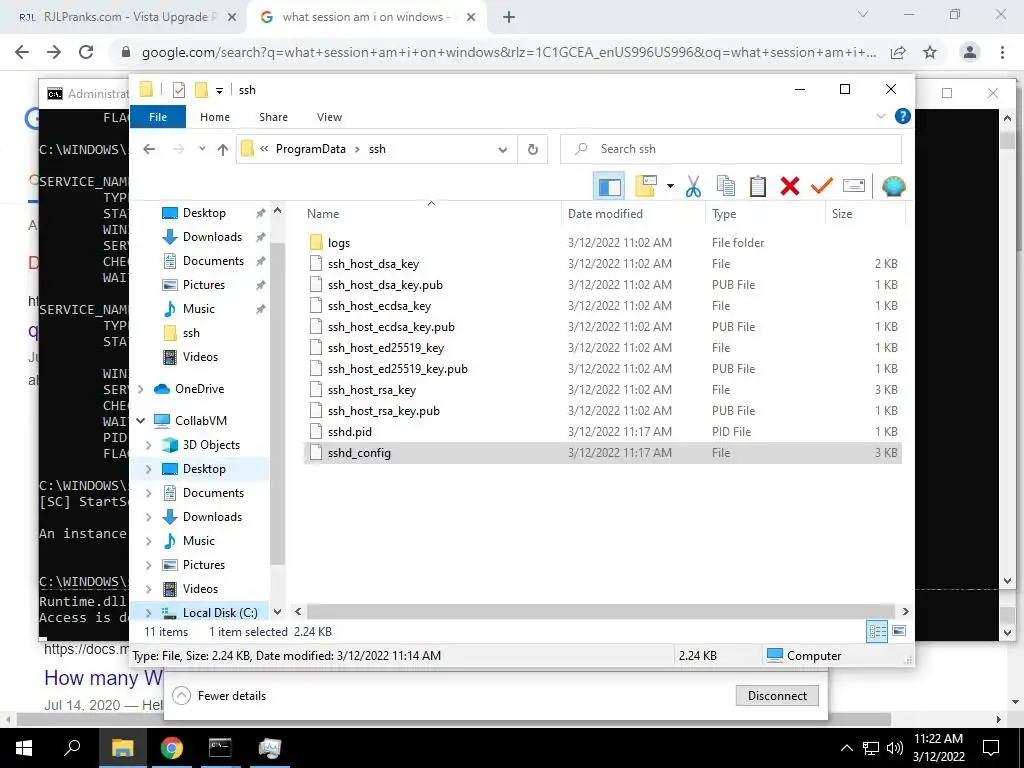1024x768 pixels.
Task: Open dropdown arrow beside folder options icon
Action: pos(670,187)
